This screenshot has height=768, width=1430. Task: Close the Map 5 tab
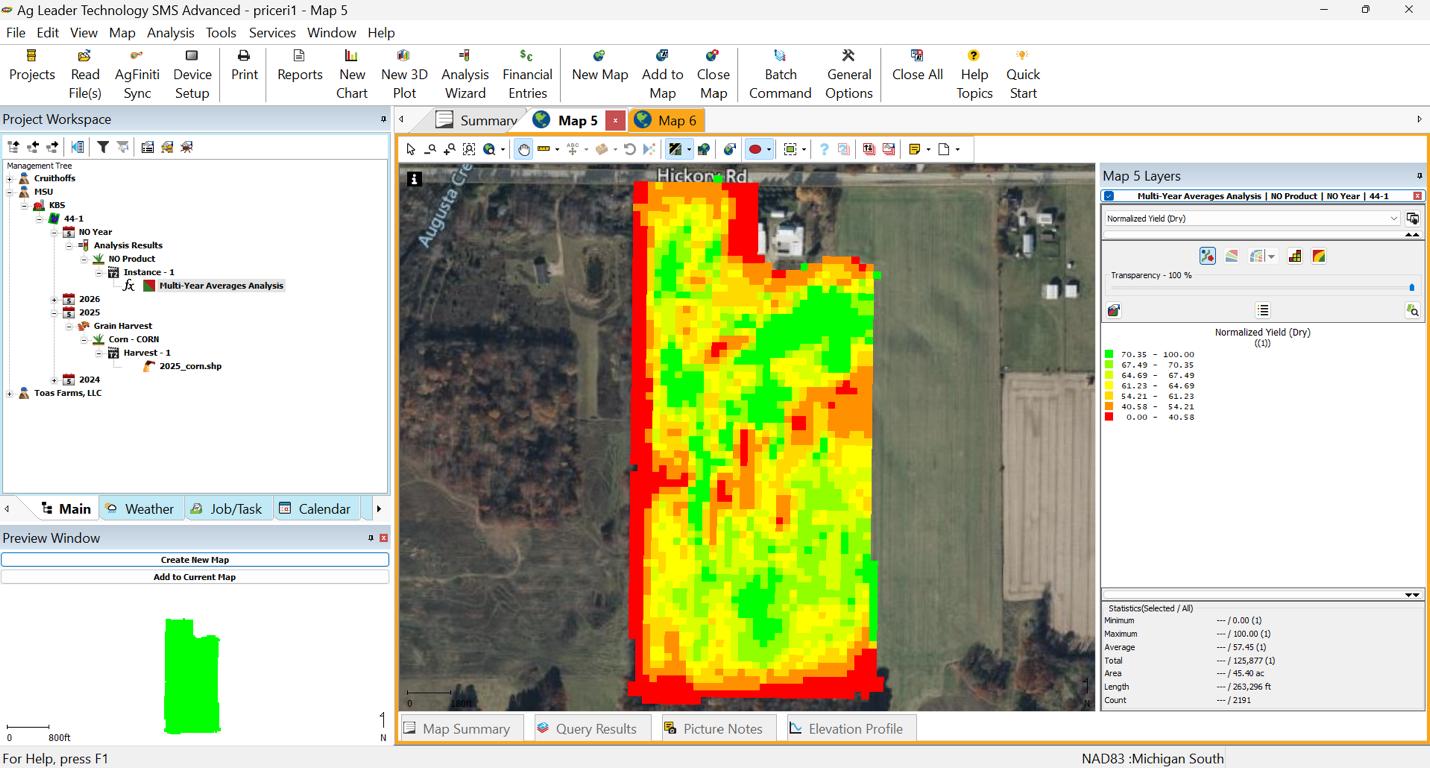pyautogui.click(x=615, y=120)
